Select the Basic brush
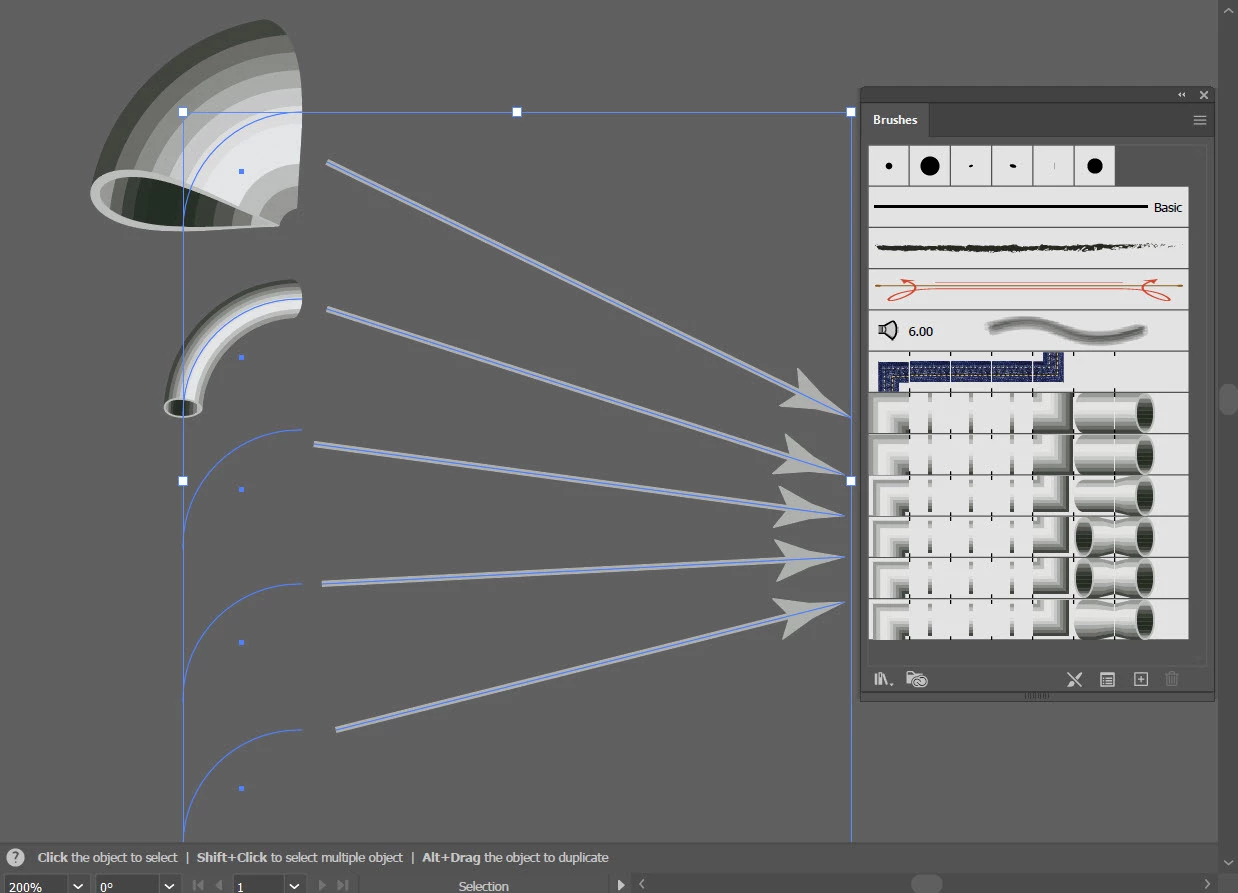Image resolution: width=1238 pixels, height=893 pixels. (1028, 207)
